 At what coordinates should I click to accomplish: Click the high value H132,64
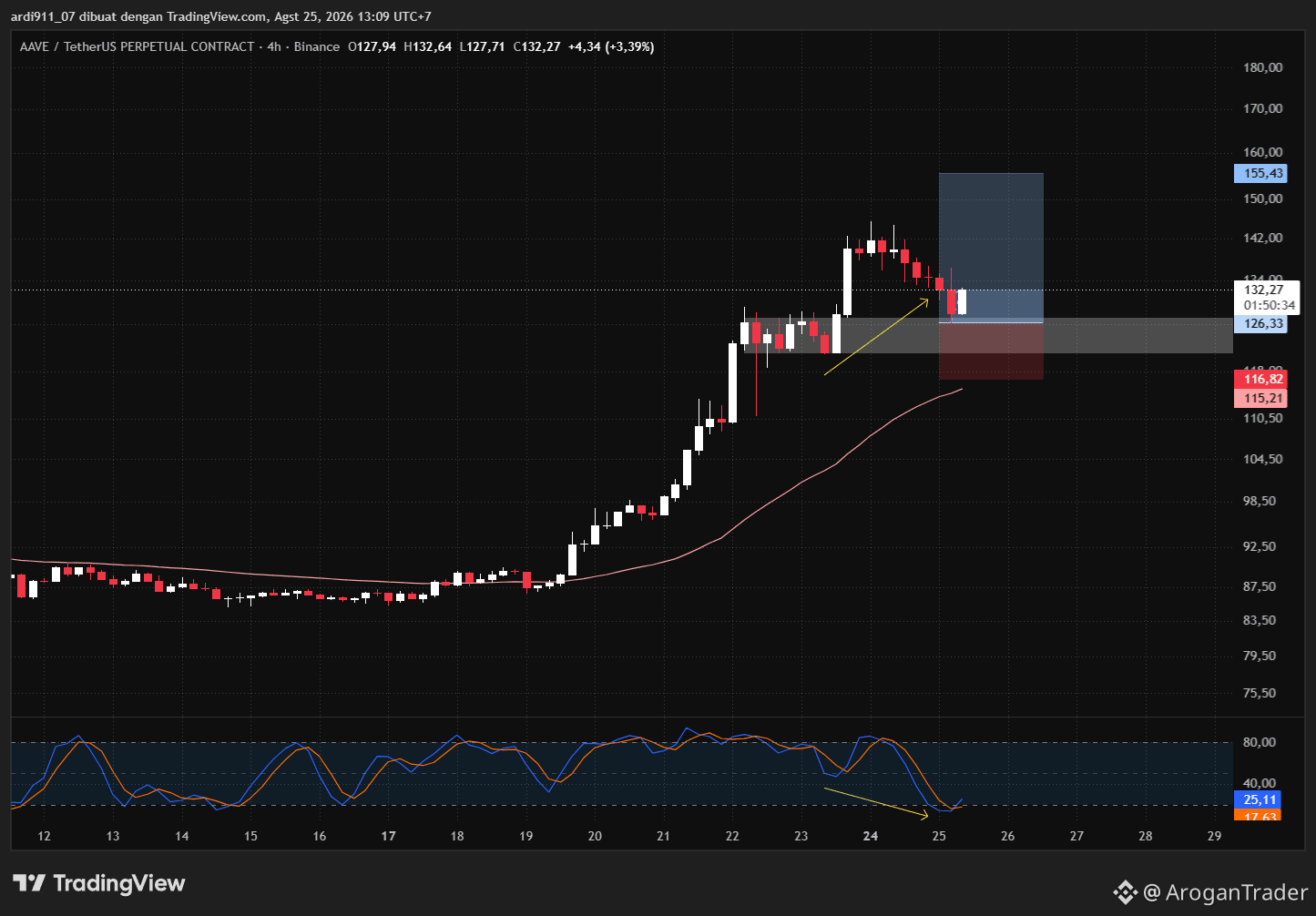(427, 46)
